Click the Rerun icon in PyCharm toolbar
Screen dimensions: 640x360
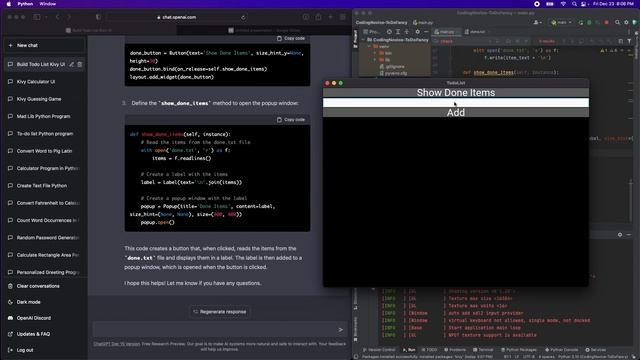click(581, 23)
